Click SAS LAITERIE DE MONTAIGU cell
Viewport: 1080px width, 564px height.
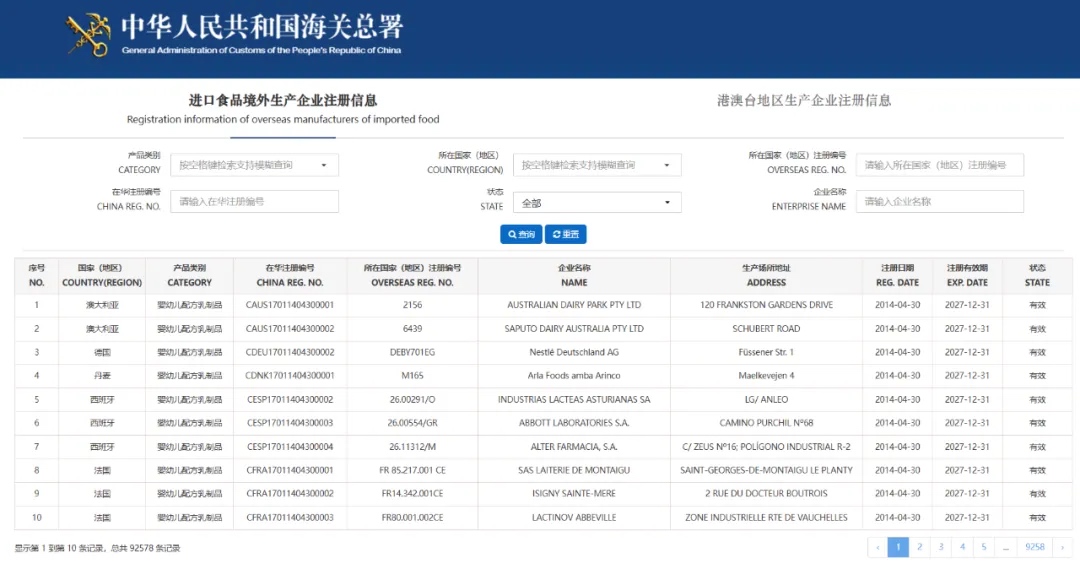pos(574,470)
